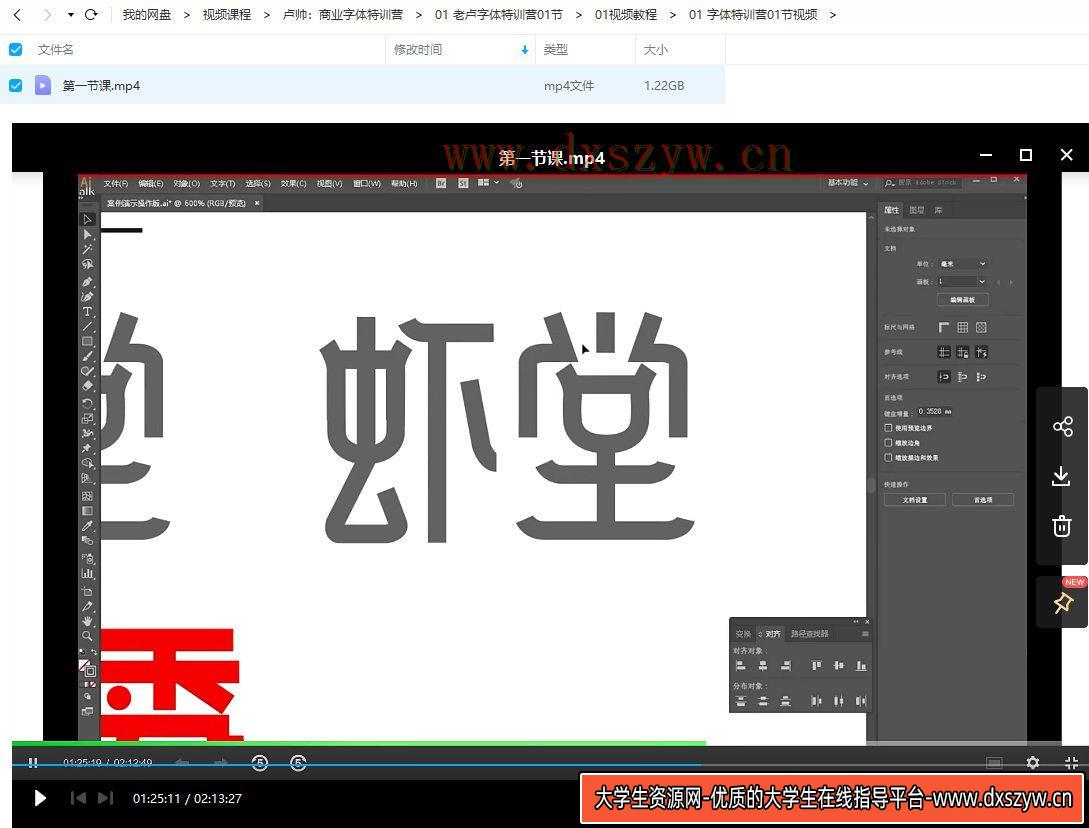The height and width of the screenshot is (828, 1089).
Task: Toggle lock guides icon
Action: tap(963, 352)
